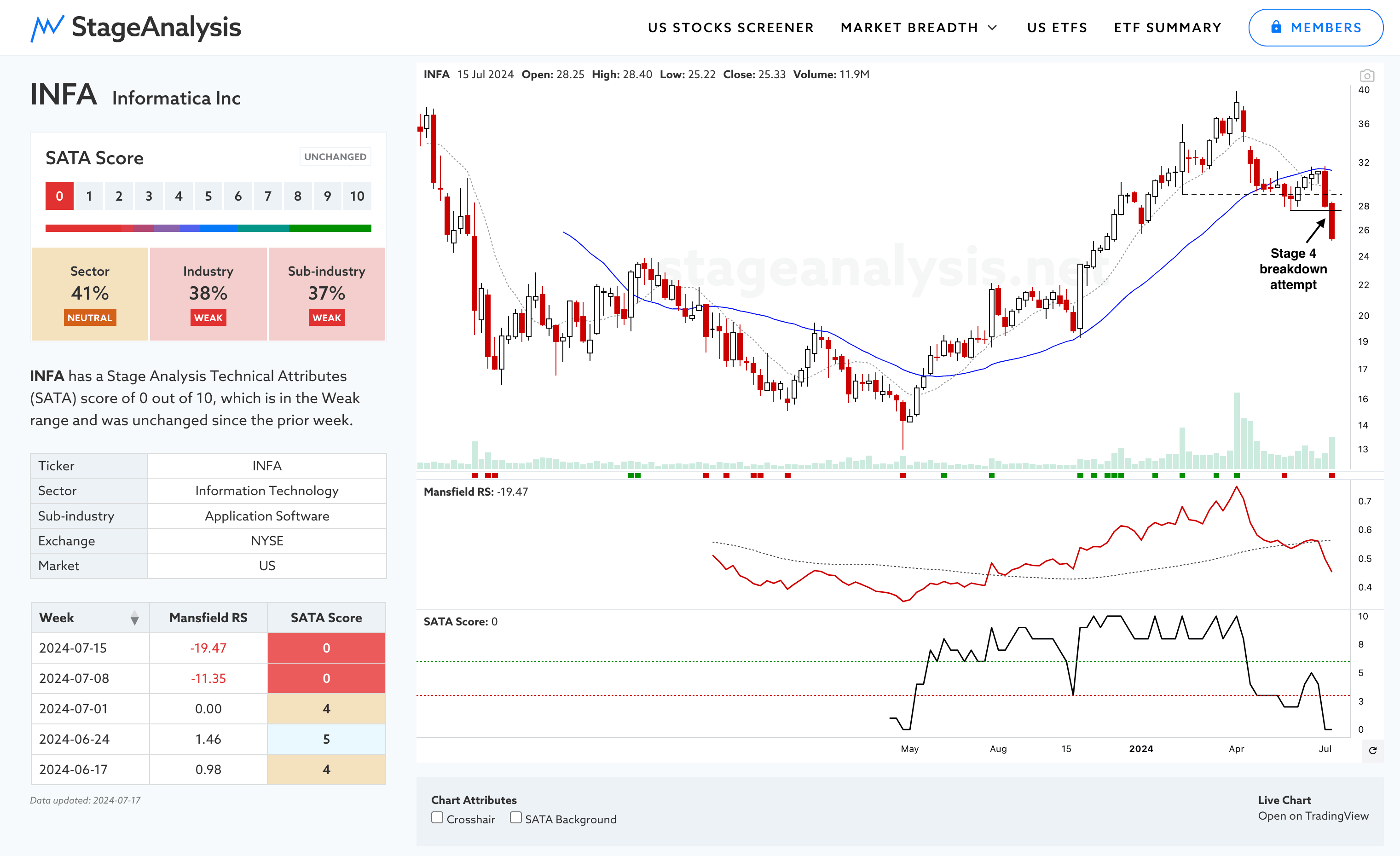Click the Industry 38% Weak card

208,294
